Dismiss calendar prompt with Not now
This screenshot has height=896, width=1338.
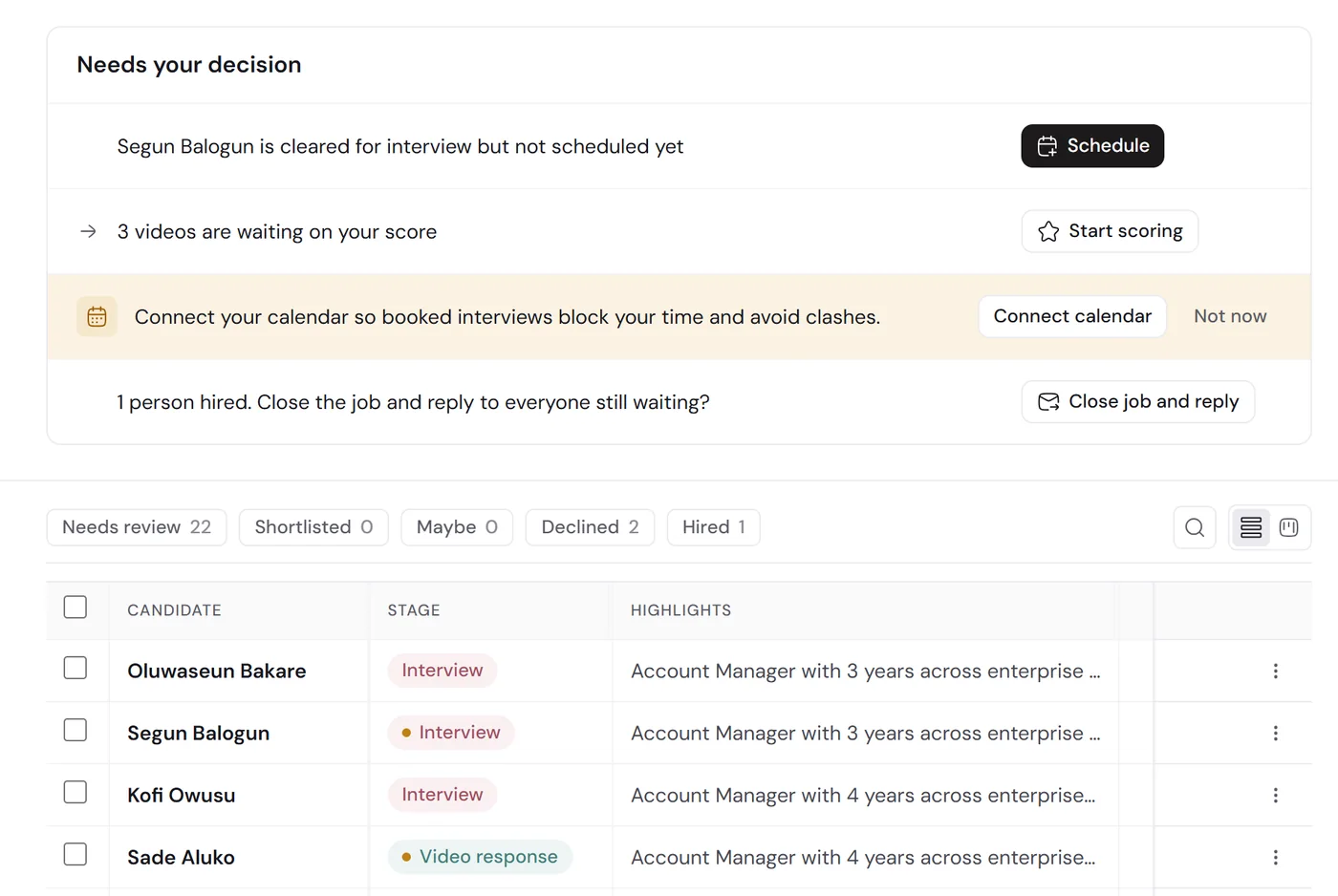click(1230, 316)
